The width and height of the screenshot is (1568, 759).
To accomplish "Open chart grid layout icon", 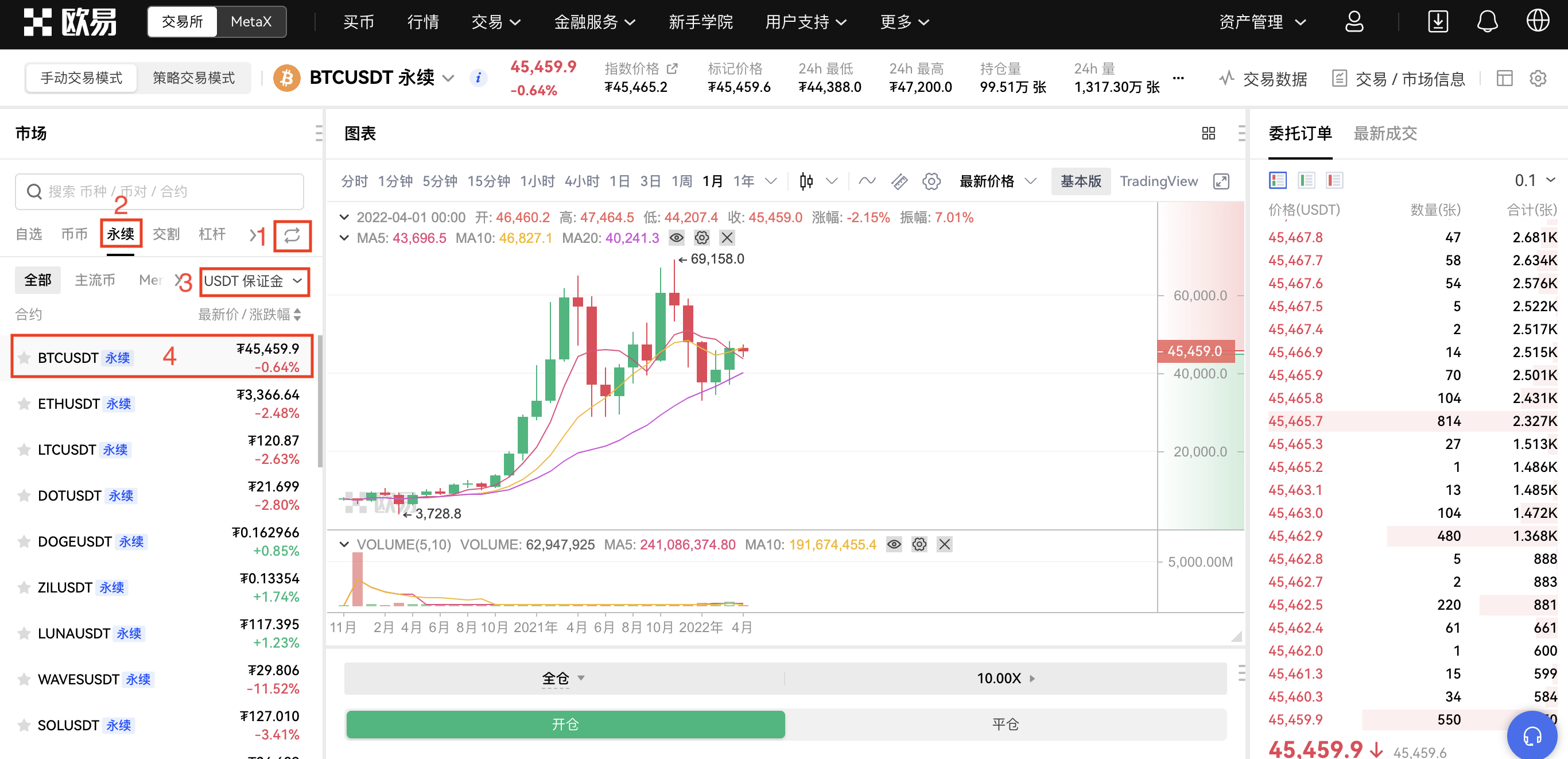I will point(1208,133).
